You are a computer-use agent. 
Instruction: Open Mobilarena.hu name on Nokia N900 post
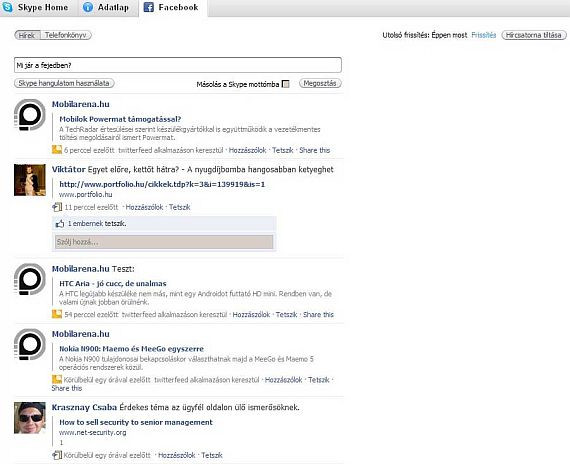tap(80, 334)
